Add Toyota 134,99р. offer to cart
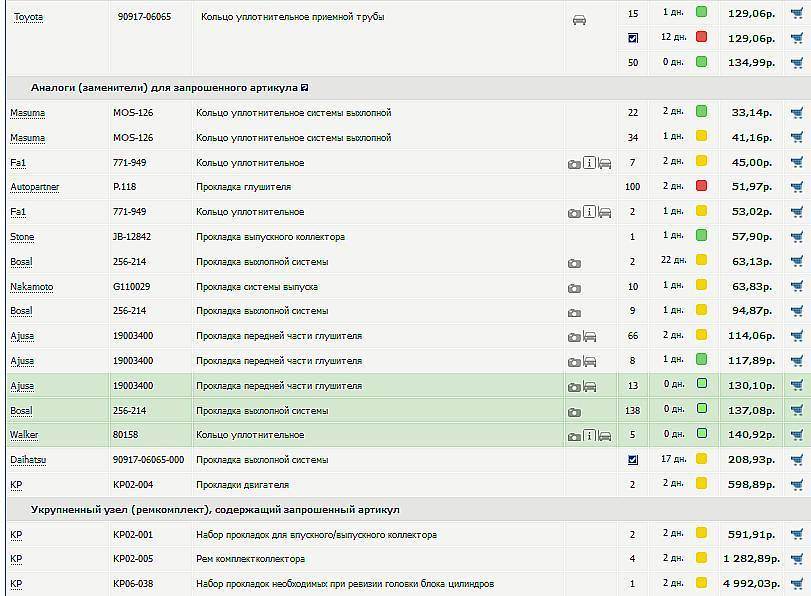The width and height of the screenshot is (811, 596). point(797,62)
